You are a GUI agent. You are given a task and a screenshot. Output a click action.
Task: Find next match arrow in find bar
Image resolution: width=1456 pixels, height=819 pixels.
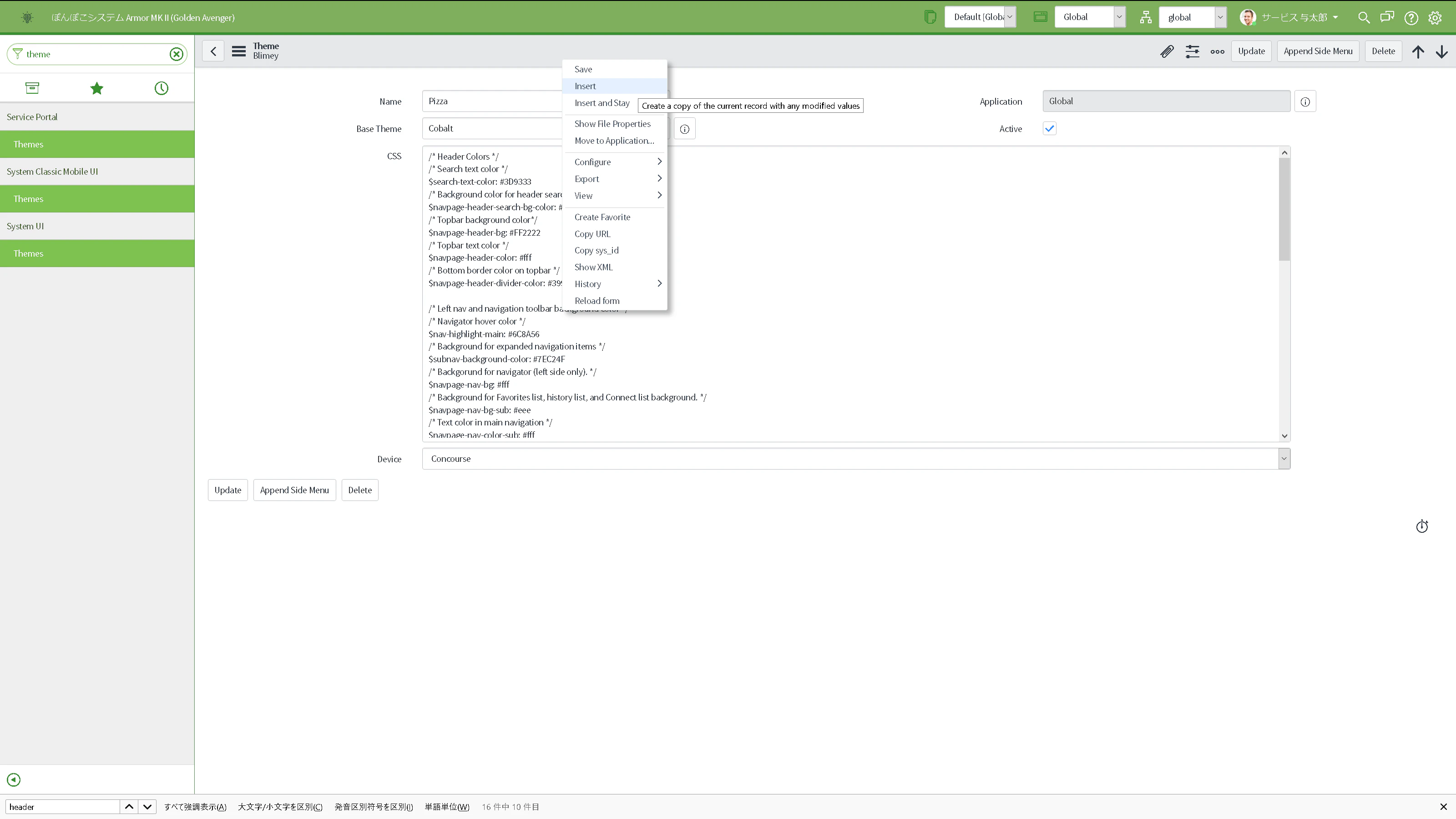(147, 807)
